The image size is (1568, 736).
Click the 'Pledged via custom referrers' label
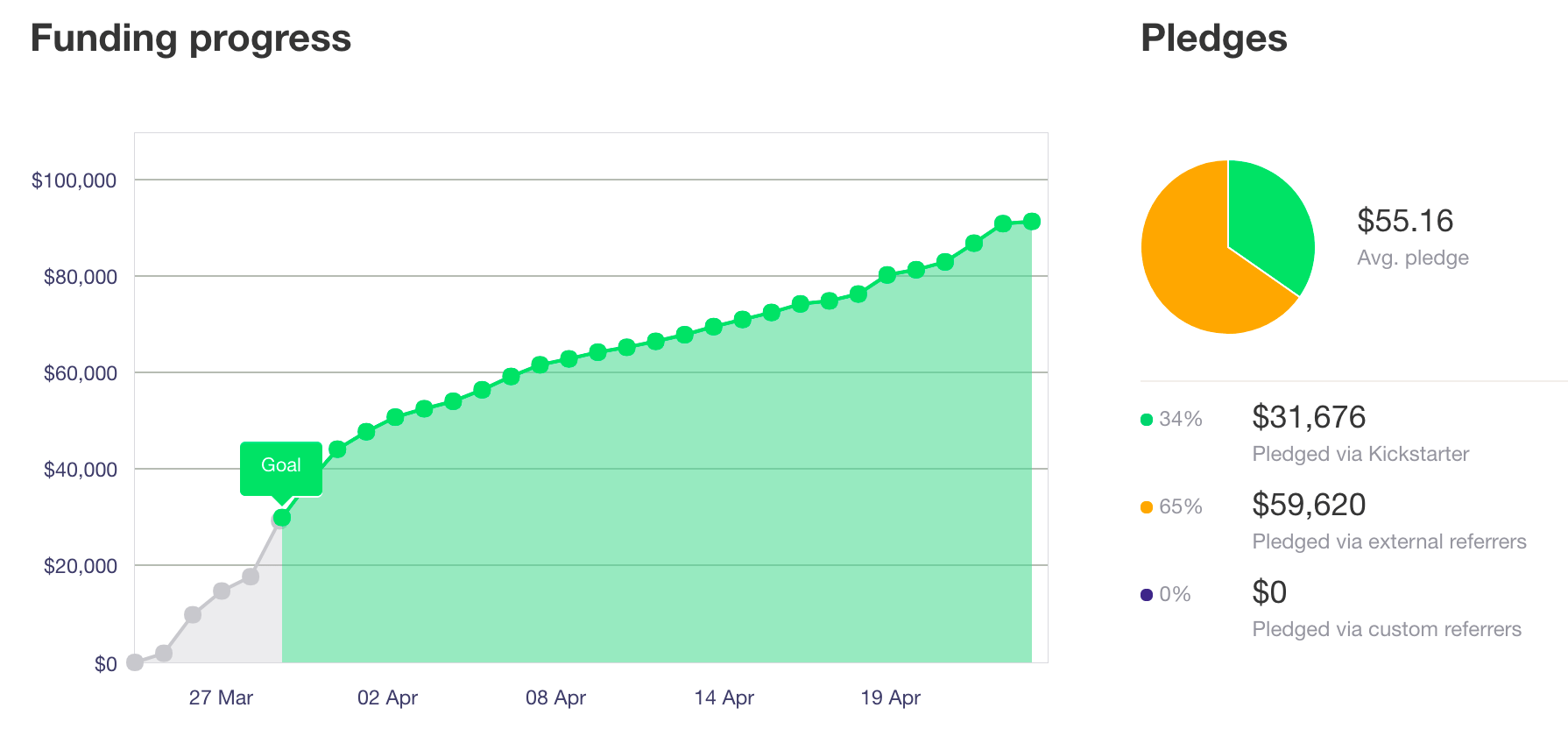coord(1387,629)
